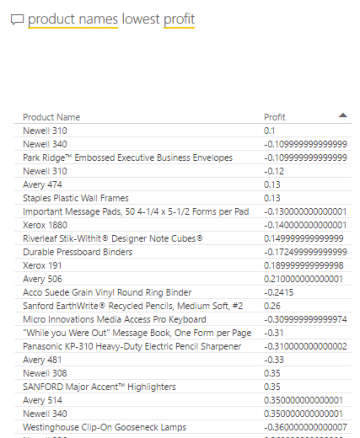Click the profit value 0.1
The width and height of the screenshot is (360, 438).
click(x=269, y=131)
